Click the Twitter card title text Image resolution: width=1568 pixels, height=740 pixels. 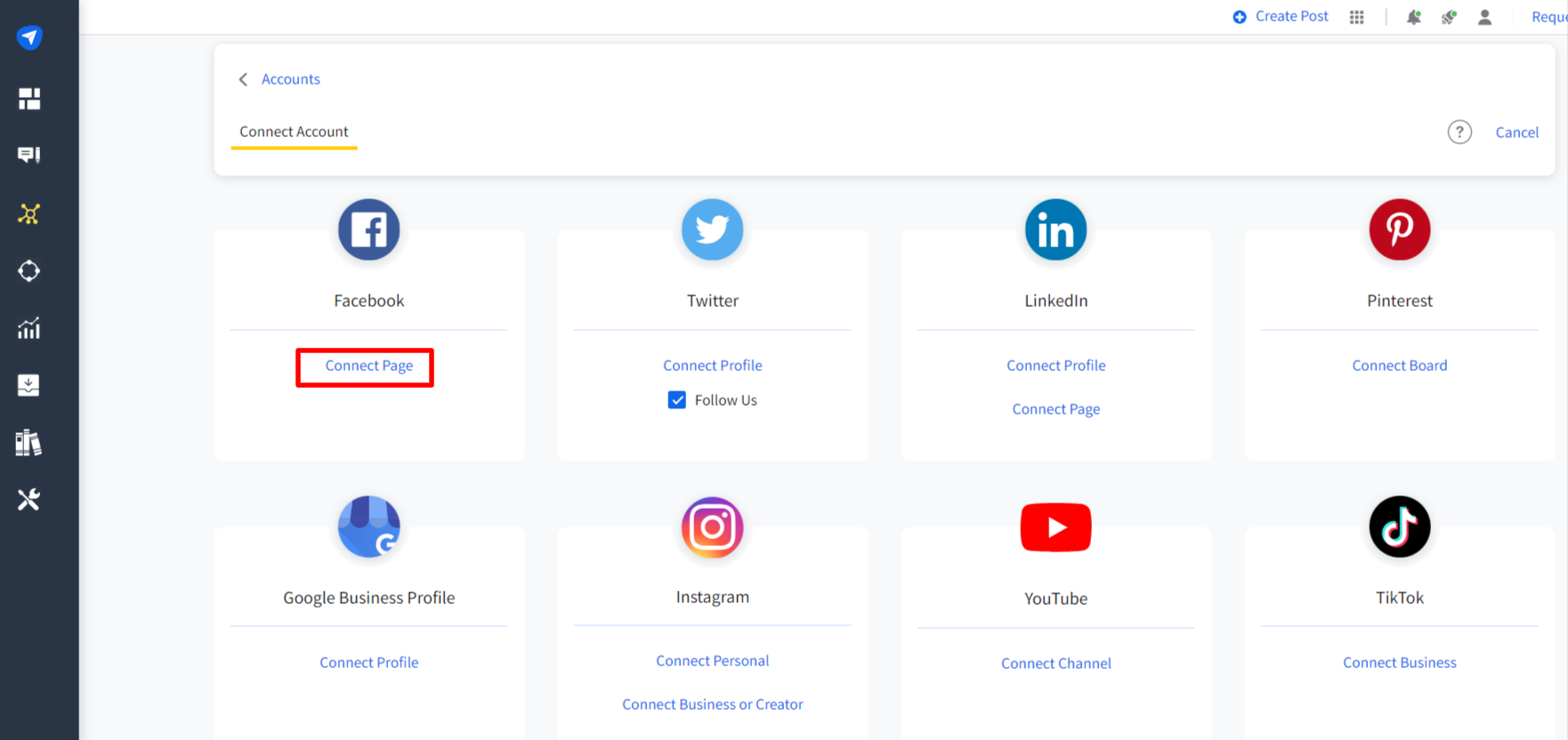click(x=713, y=301)
